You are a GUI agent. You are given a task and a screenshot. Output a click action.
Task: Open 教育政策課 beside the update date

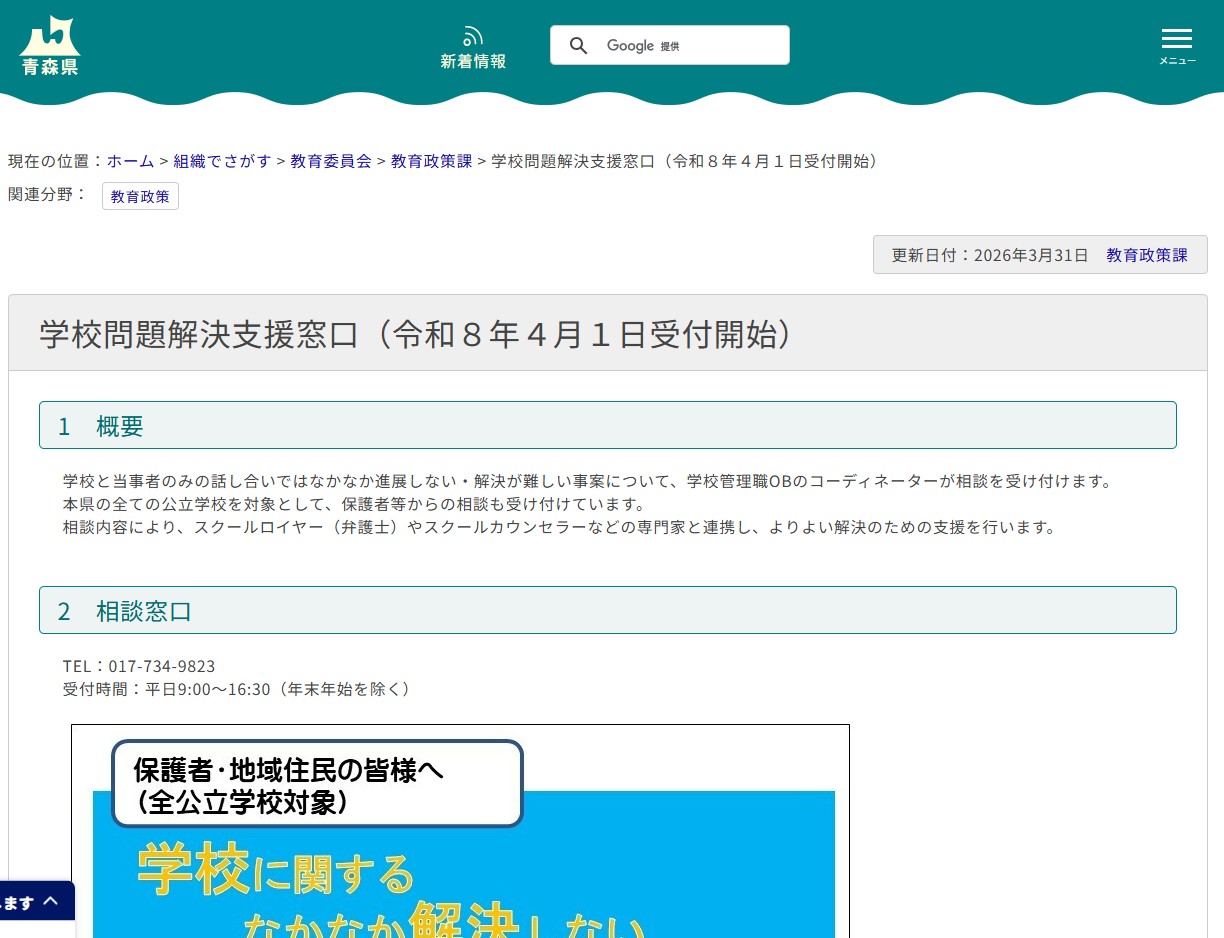[1147, 255]
